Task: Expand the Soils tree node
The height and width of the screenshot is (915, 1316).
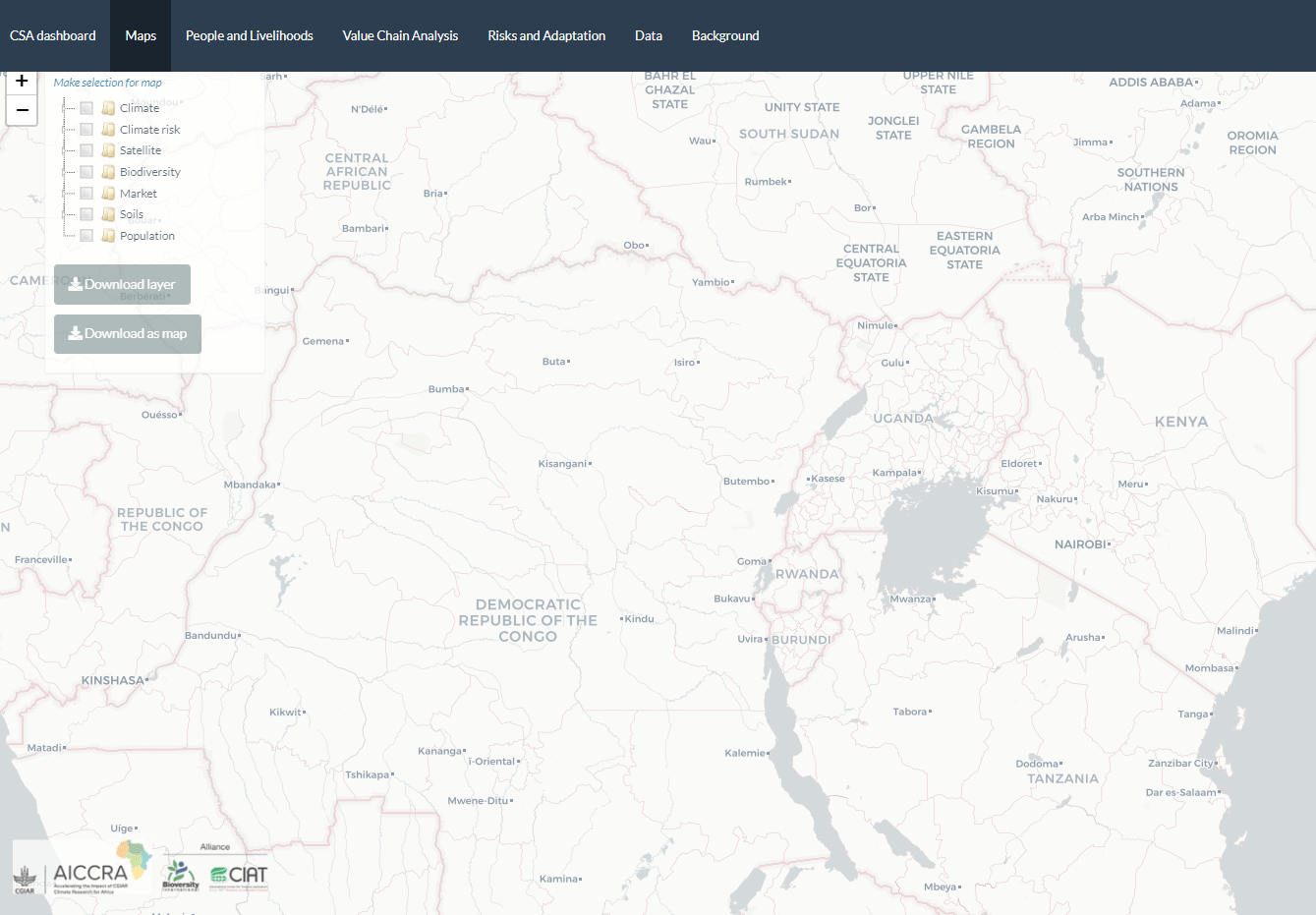Action: tap(65, 213)
